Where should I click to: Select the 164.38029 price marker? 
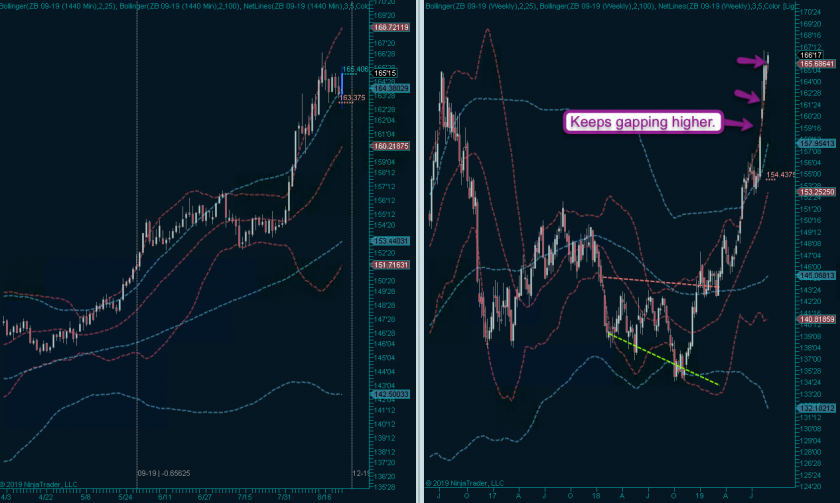(391, 88)
